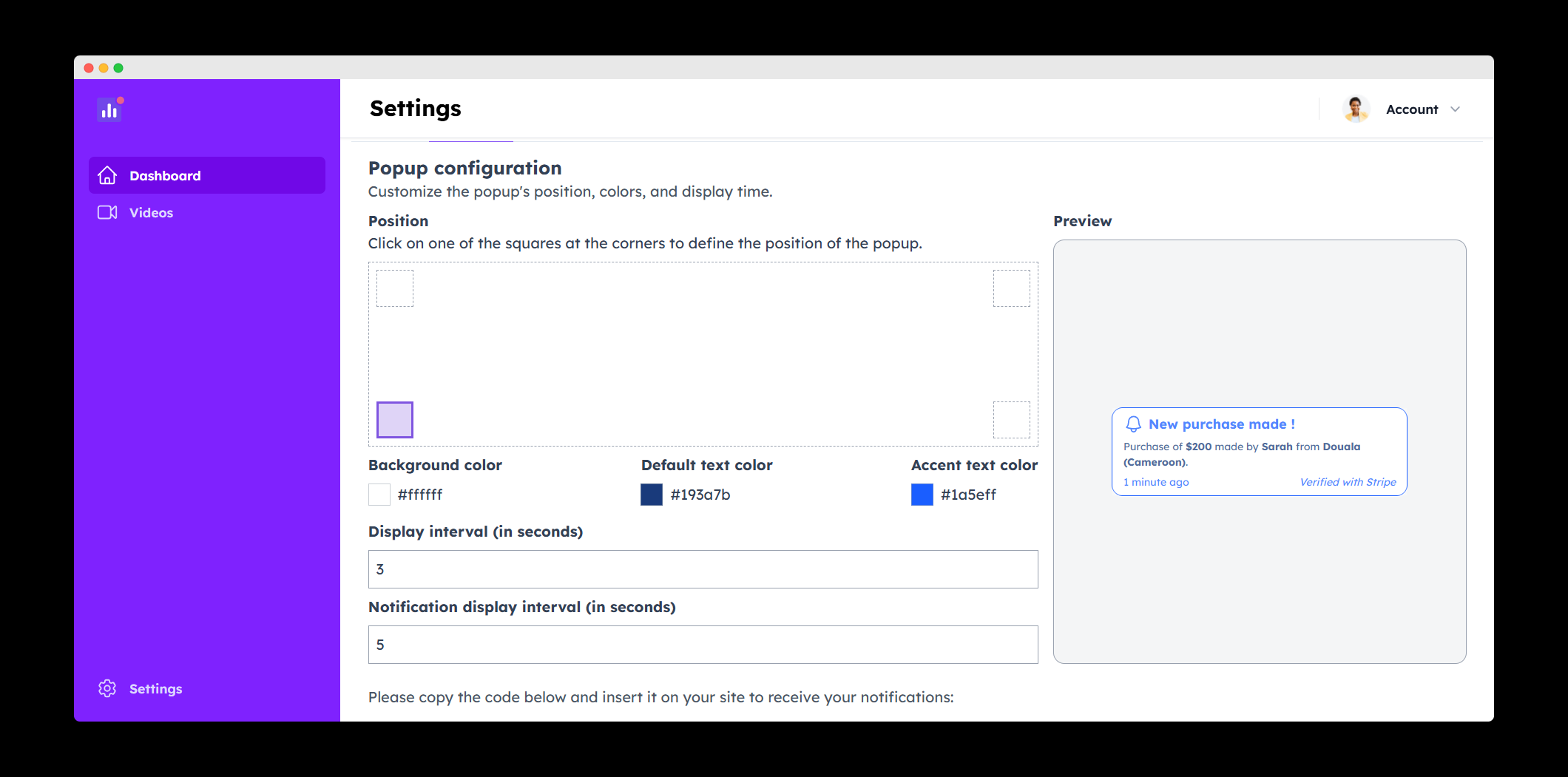Click the 'New purchase made !' preview title
The image size is (1568, 777).
click(x=1222, y=424)
